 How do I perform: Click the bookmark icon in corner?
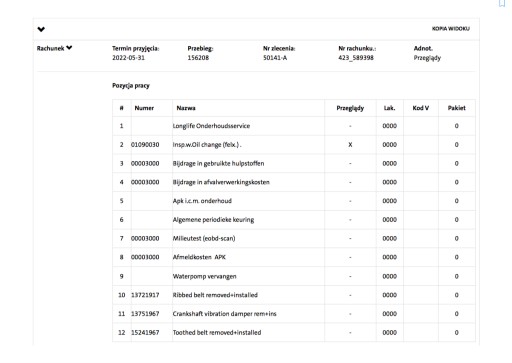pyautogui.click(x=502, y=3)
